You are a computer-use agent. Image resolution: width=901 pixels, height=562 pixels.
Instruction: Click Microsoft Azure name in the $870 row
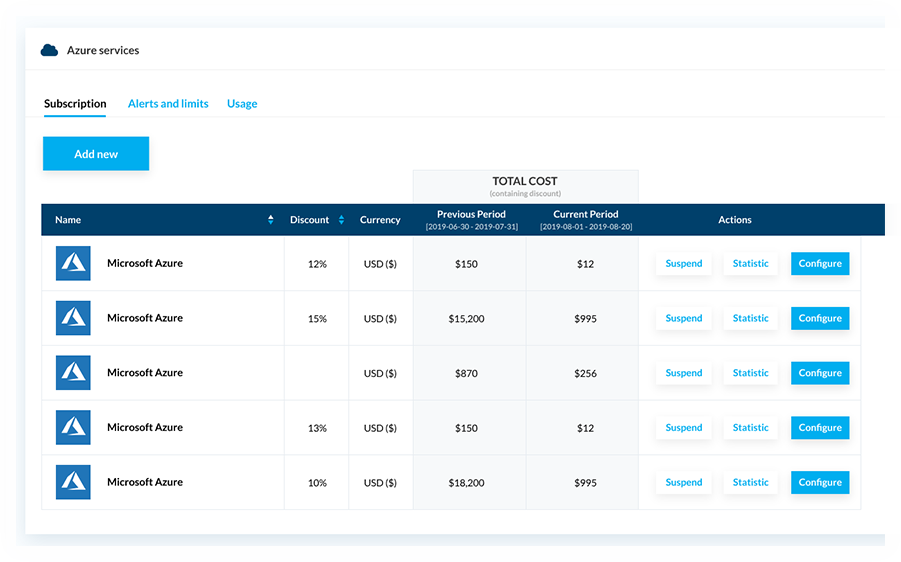pos(145,372)
